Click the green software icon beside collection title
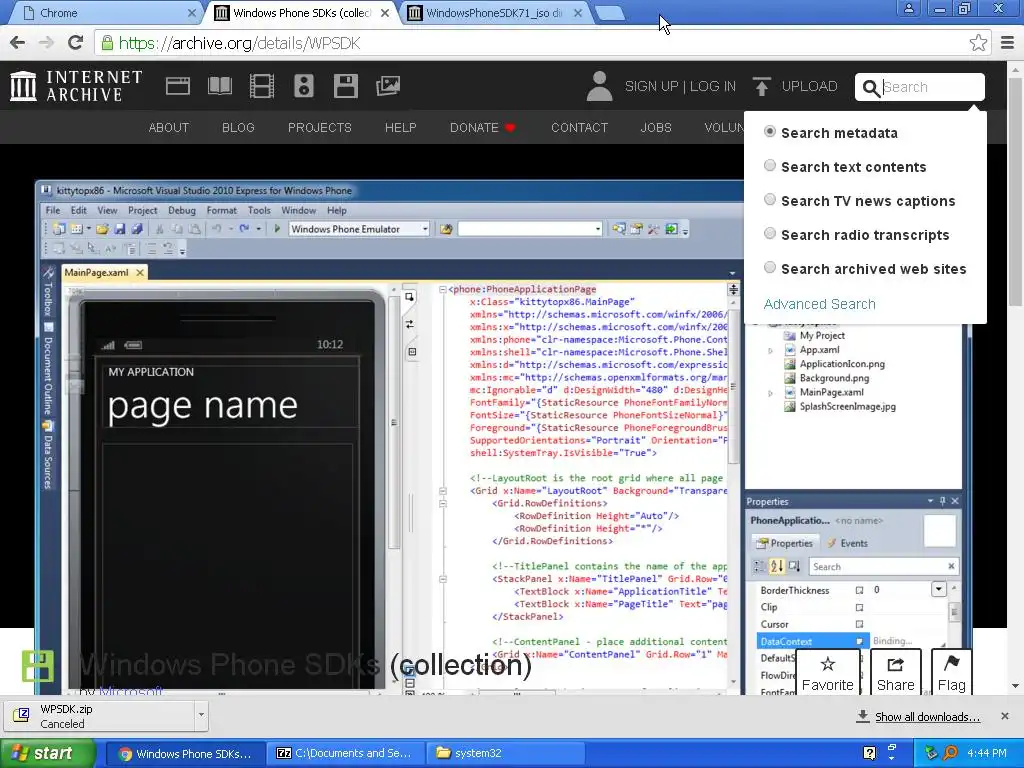Viewport: 1024px width, 768px height. pos(38,666)
